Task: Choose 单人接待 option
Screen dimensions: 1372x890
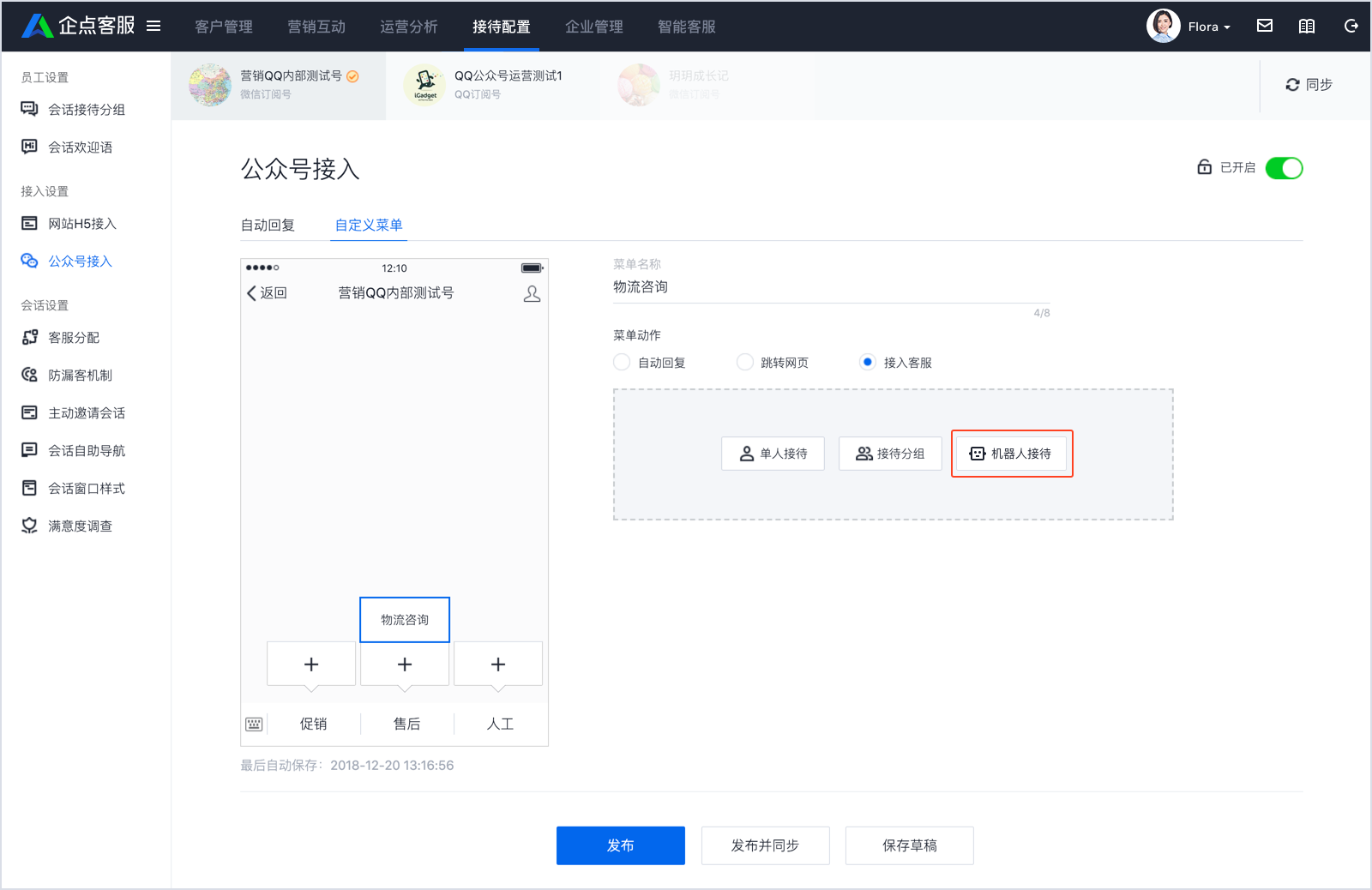Action: click(x=773, y=454)
